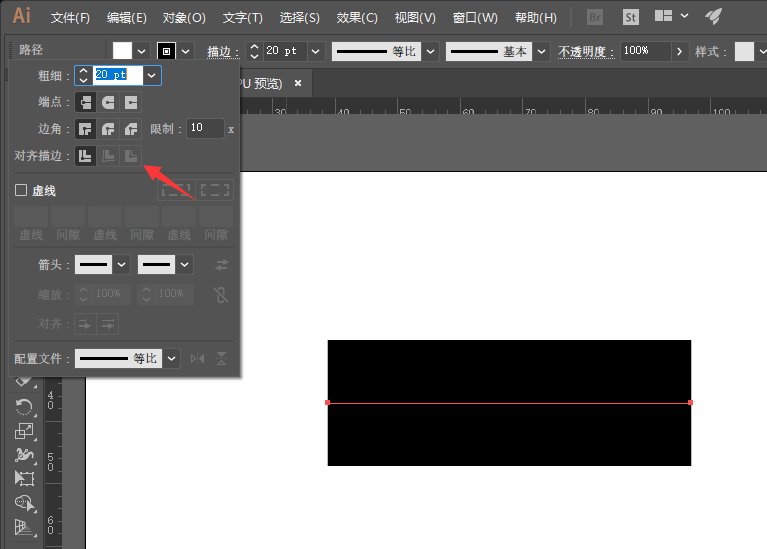Flip profile across icon at panel bottom
767x549 pixels.
pos(221,359)
